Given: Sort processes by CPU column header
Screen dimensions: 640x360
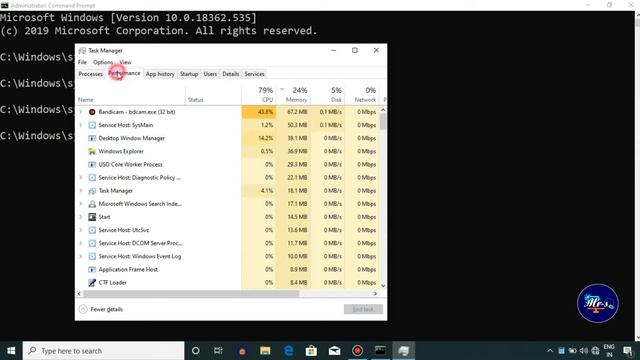Looking at the screenshot, I should click(259, 94).
